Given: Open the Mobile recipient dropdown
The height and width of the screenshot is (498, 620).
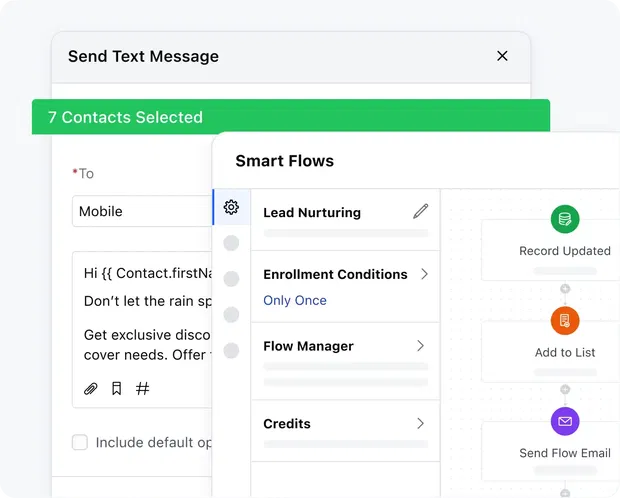Looking at the screenshot, I should (142, 211).
